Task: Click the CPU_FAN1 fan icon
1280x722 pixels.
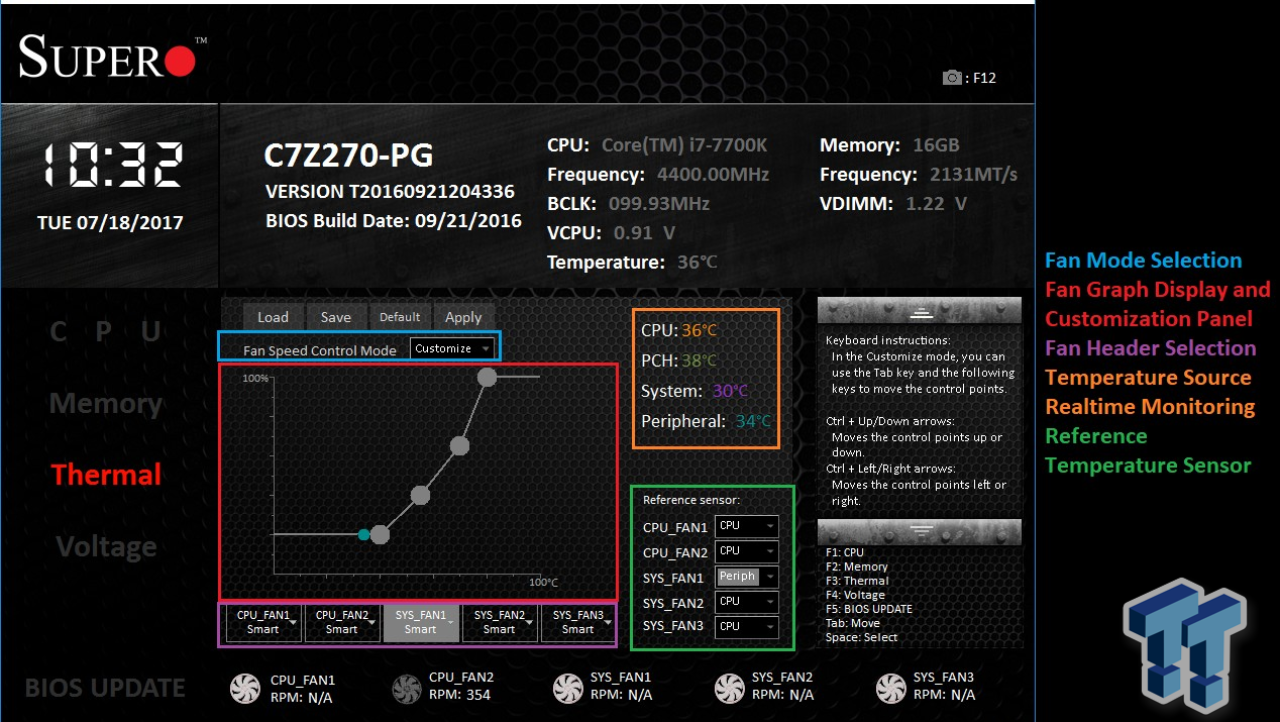Action: [245, 688]
